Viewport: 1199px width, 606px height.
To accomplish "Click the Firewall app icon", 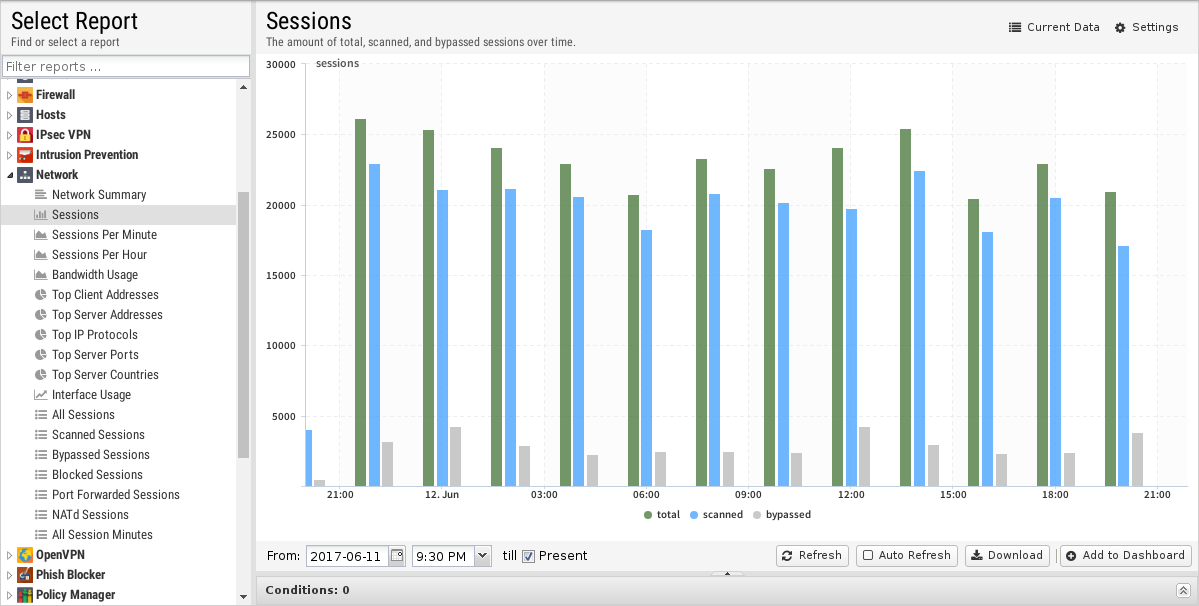I will 24,95.
